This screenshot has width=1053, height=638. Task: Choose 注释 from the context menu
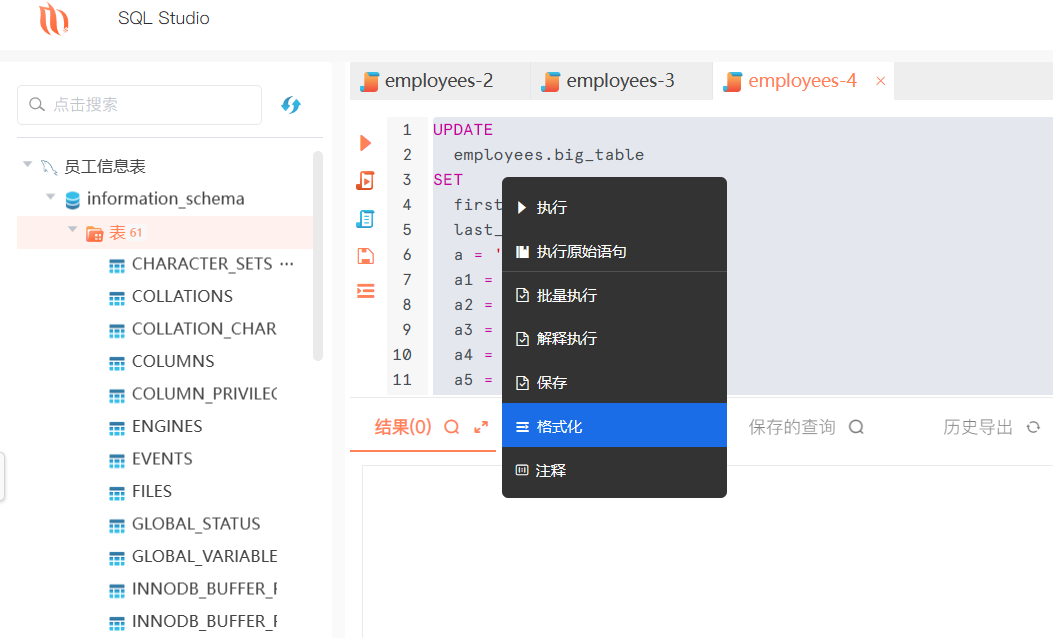tap(614, 471)
